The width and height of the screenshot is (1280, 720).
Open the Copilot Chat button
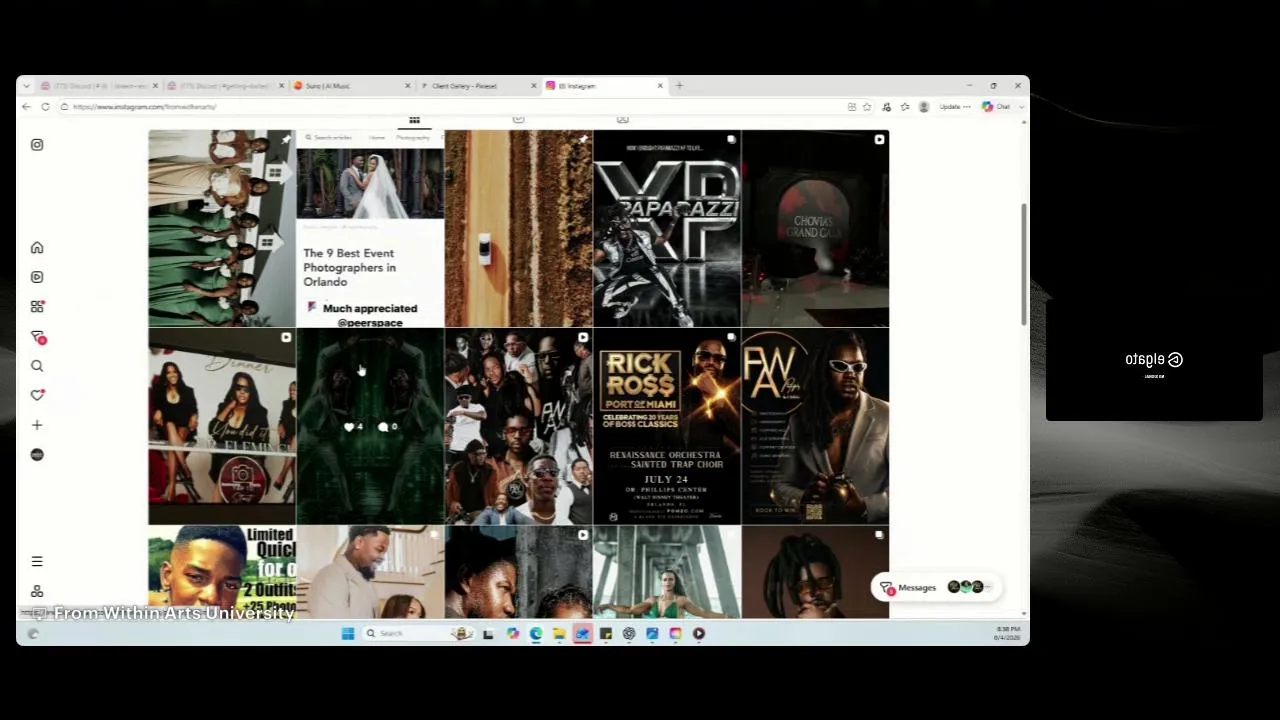(996, 107)
